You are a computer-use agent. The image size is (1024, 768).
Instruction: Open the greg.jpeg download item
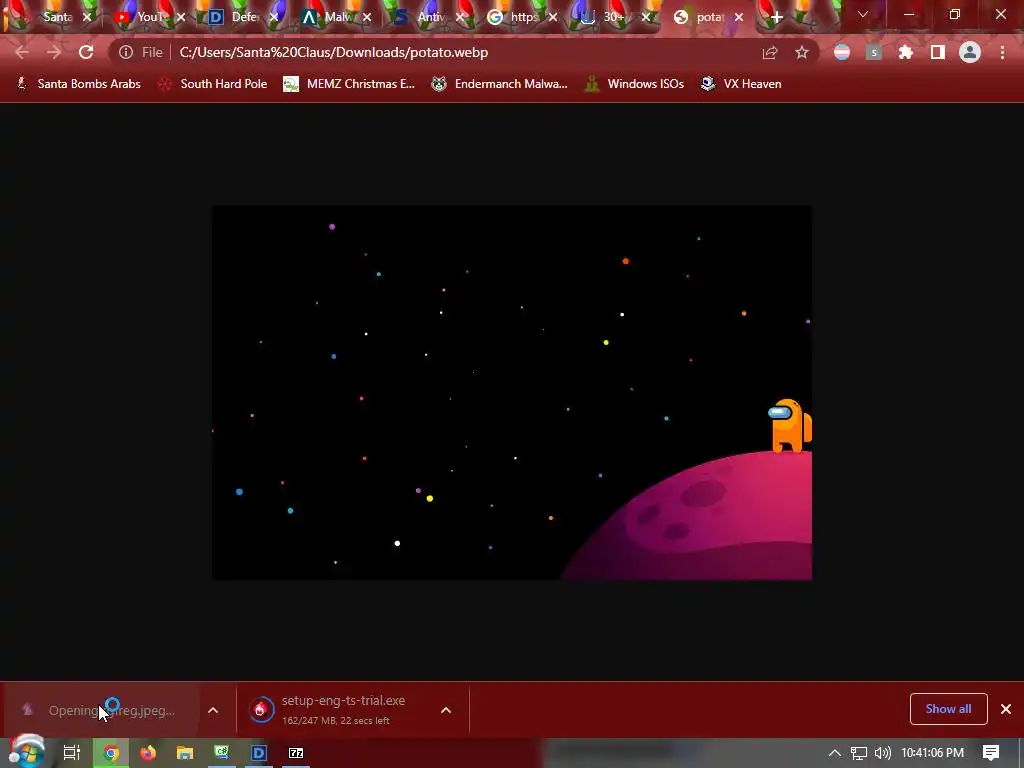click(x=101, y=710)
